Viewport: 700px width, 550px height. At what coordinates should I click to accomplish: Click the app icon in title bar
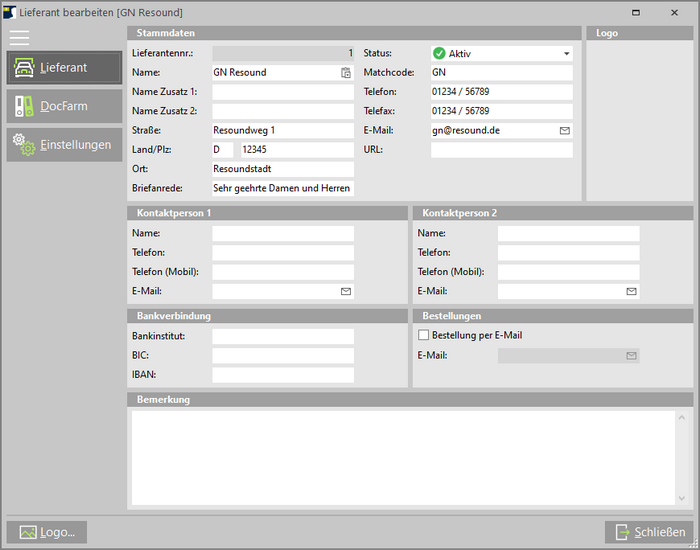click(x=9, y=12)
